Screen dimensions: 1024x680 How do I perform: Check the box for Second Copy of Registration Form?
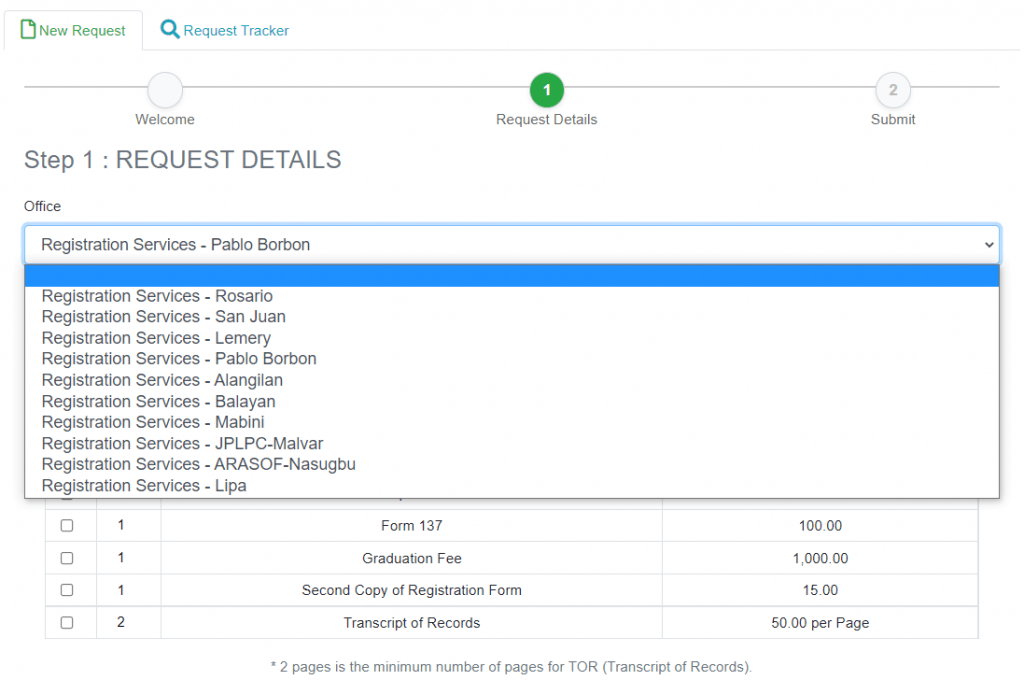[x=67, y=589]
